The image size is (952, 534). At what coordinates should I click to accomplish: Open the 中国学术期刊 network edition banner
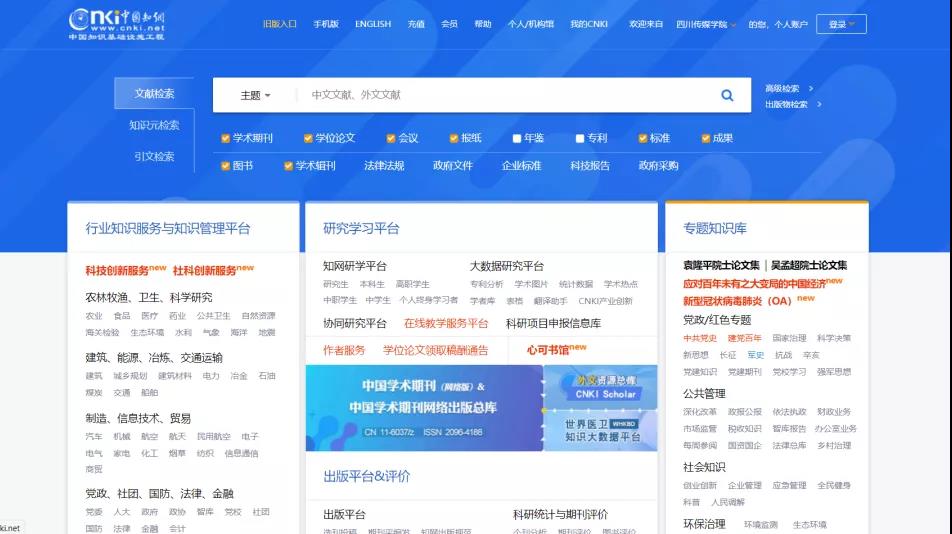coord(424,408)
